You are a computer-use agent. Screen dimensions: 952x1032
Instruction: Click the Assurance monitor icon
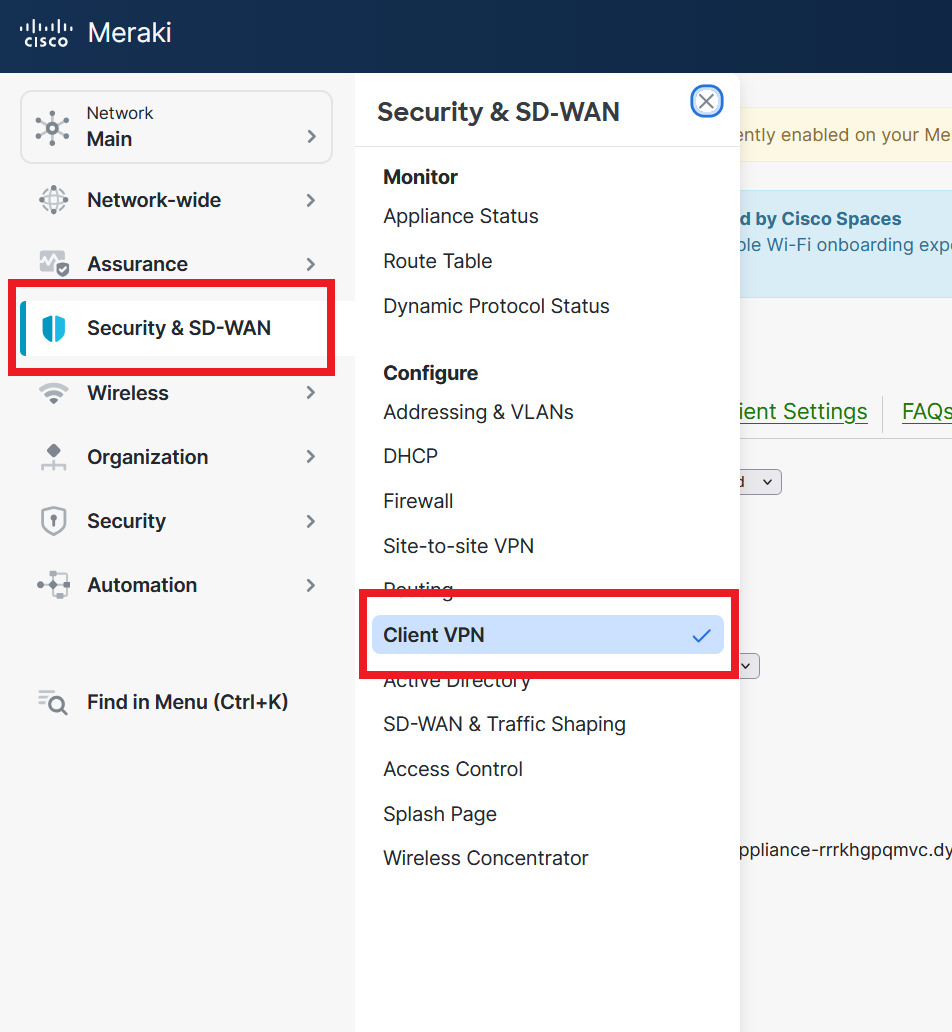[53, 263]
